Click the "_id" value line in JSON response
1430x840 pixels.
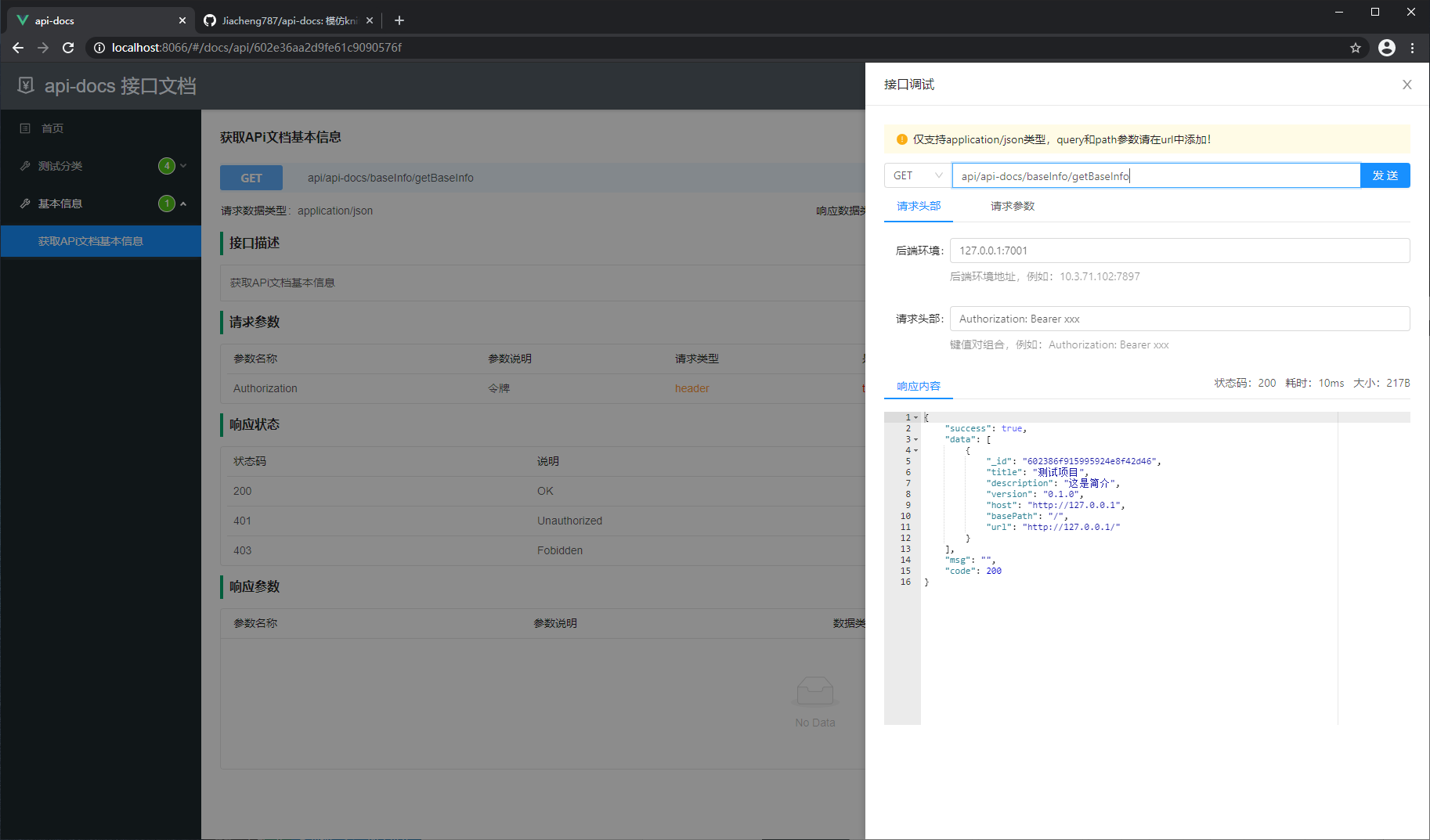click(x=1074, y=461)
